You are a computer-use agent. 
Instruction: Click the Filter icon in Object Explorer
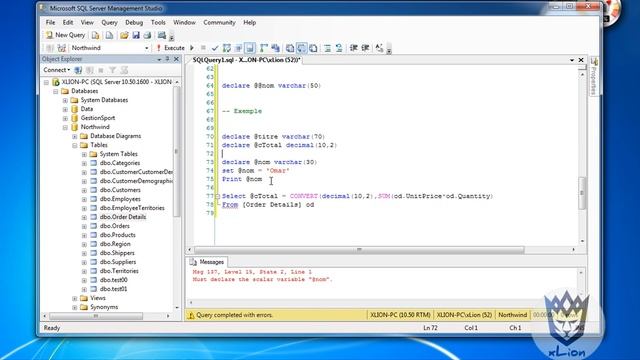112,70
